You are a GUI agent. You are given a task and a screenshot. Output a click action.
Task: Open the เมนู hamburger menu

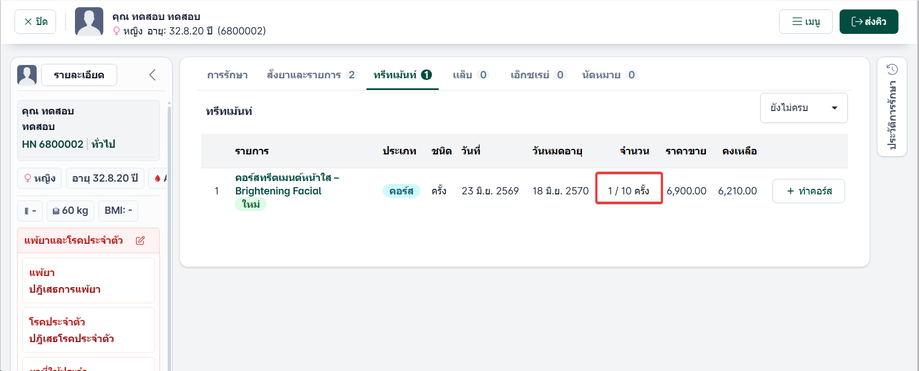coord(805,22)
